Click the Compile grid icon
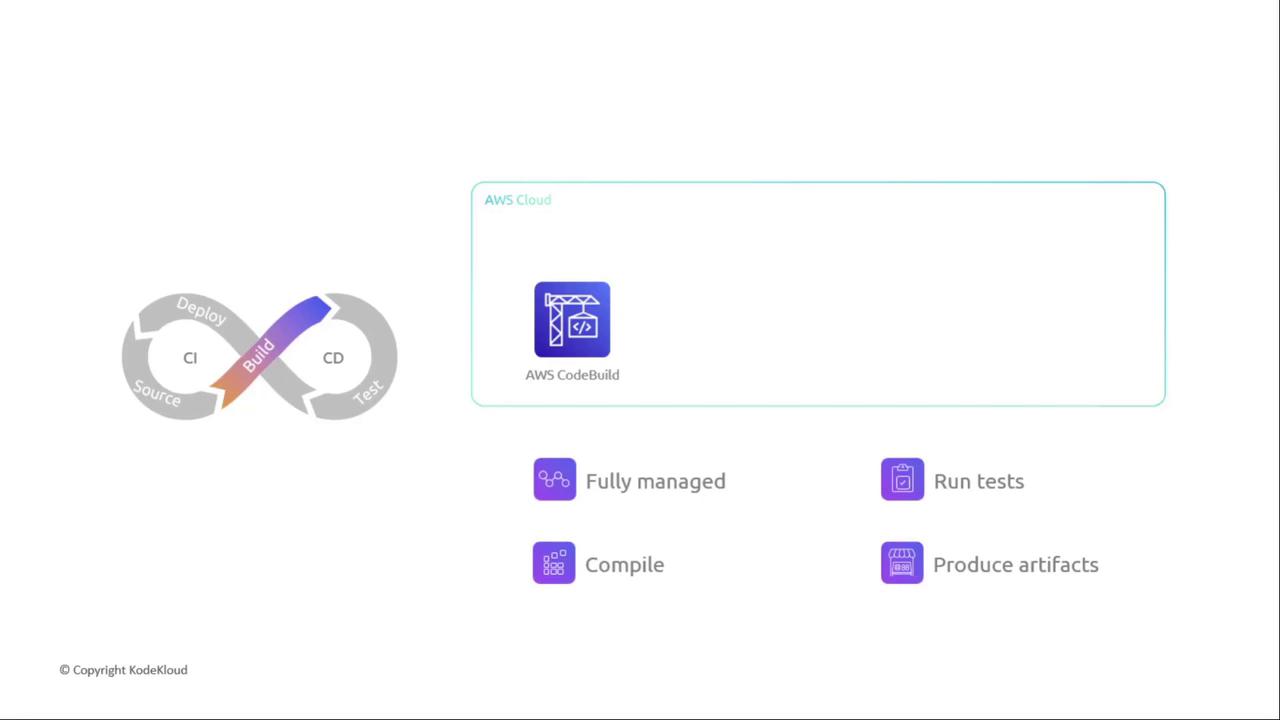This screenshot has width=1280, height=720. [x=554, y=563]
